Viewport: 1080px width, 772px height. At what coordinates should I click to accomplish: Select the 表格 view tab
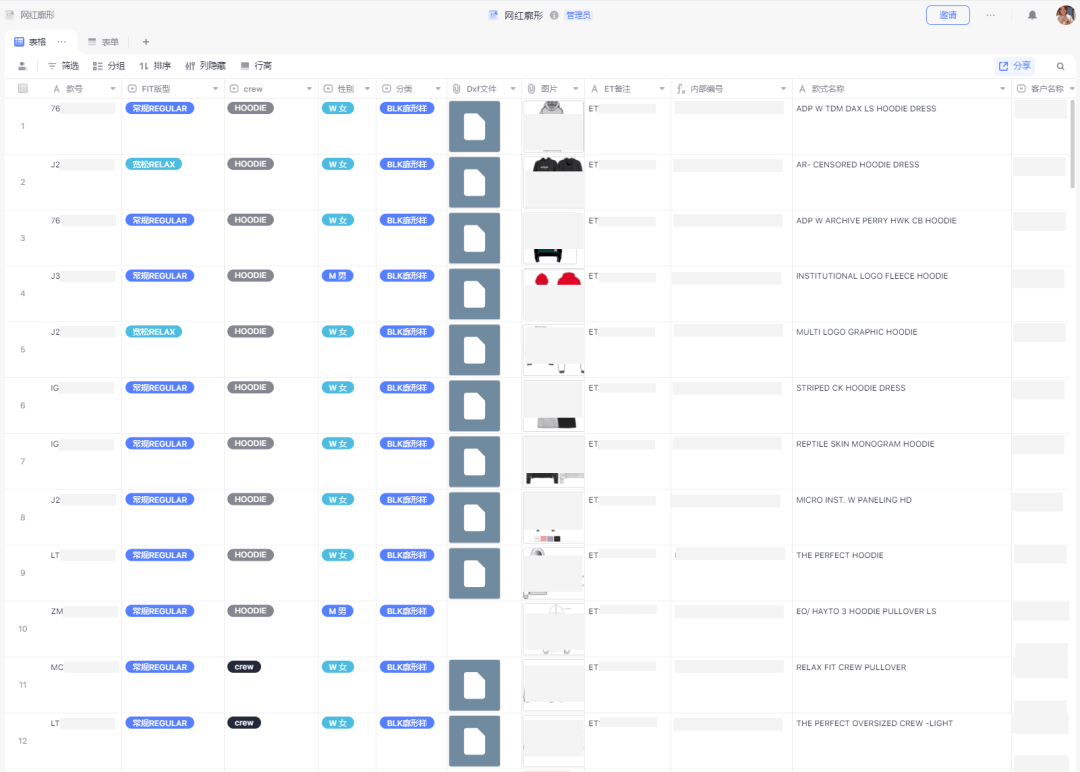[30, 42]
